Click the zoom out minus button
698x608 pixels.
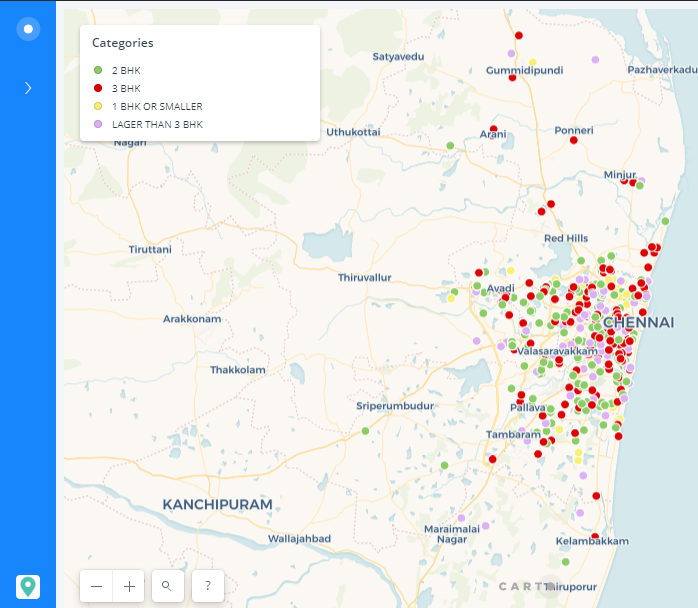pos(96,587)
